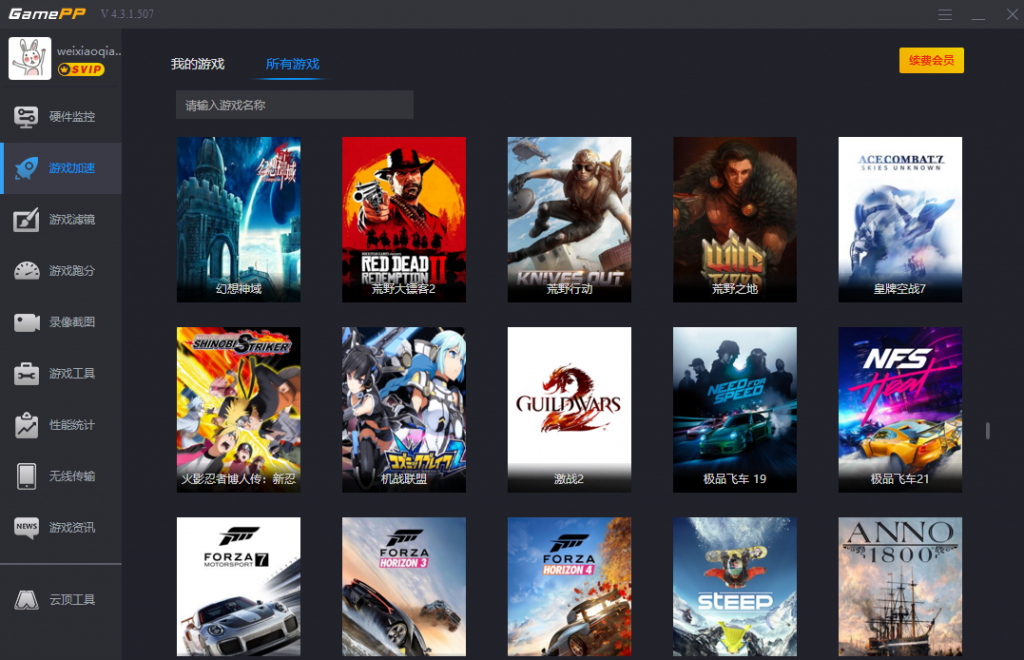1024x660 pixels.
Task: Switch to the 我的游戏 tab
Action: click(x=197, y=64)
